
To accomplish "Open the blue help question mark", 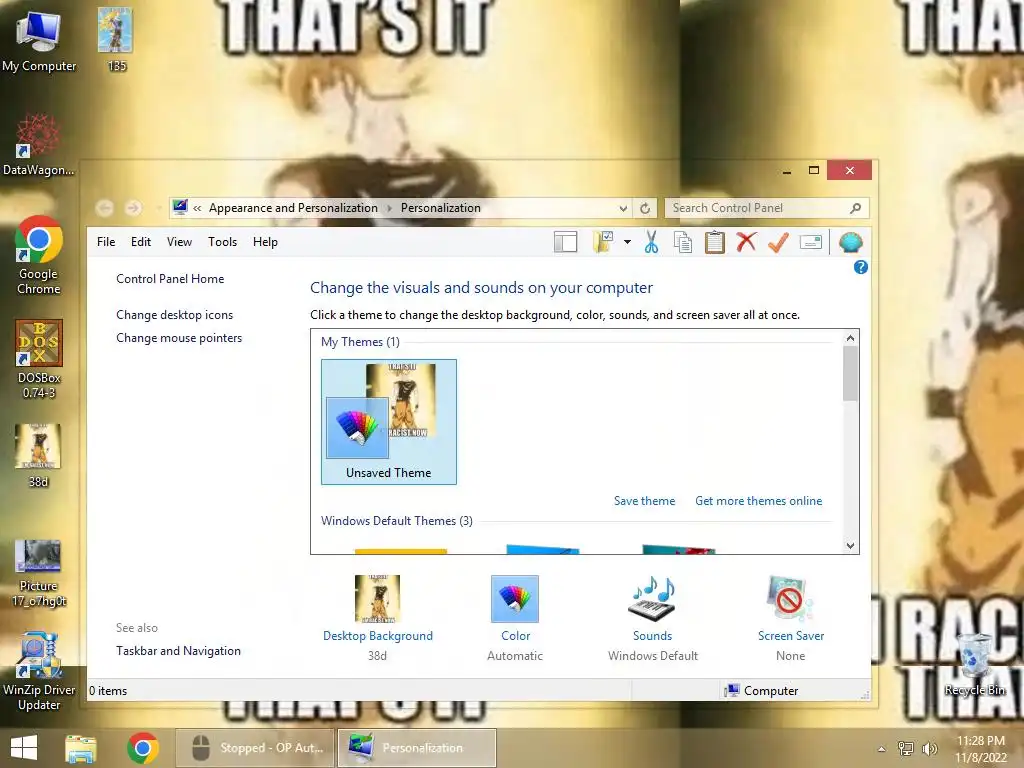I will [x=861, y=267].
